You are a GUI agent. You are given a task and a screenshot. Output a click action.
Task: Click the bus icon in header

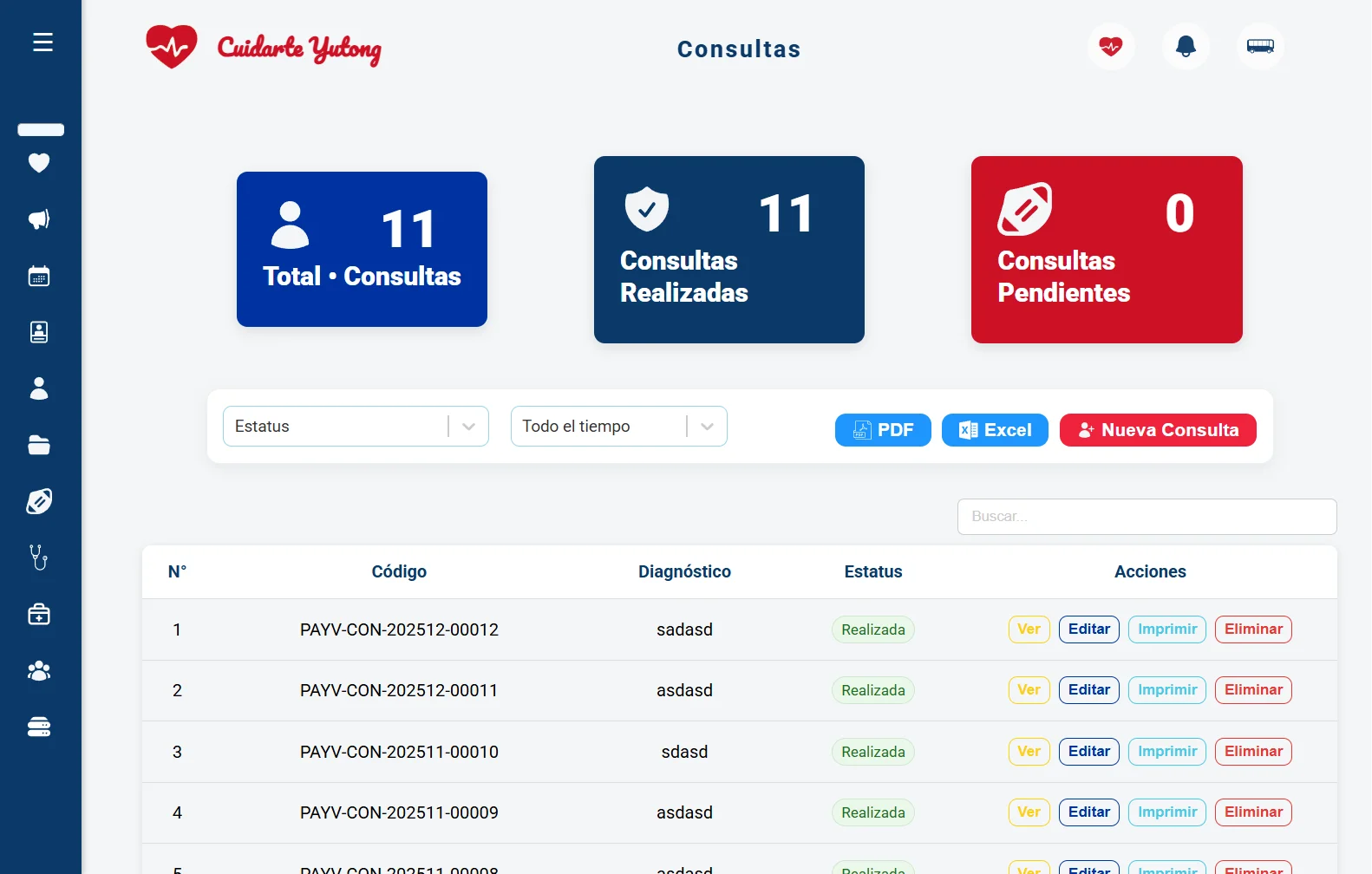point(1260,46)
